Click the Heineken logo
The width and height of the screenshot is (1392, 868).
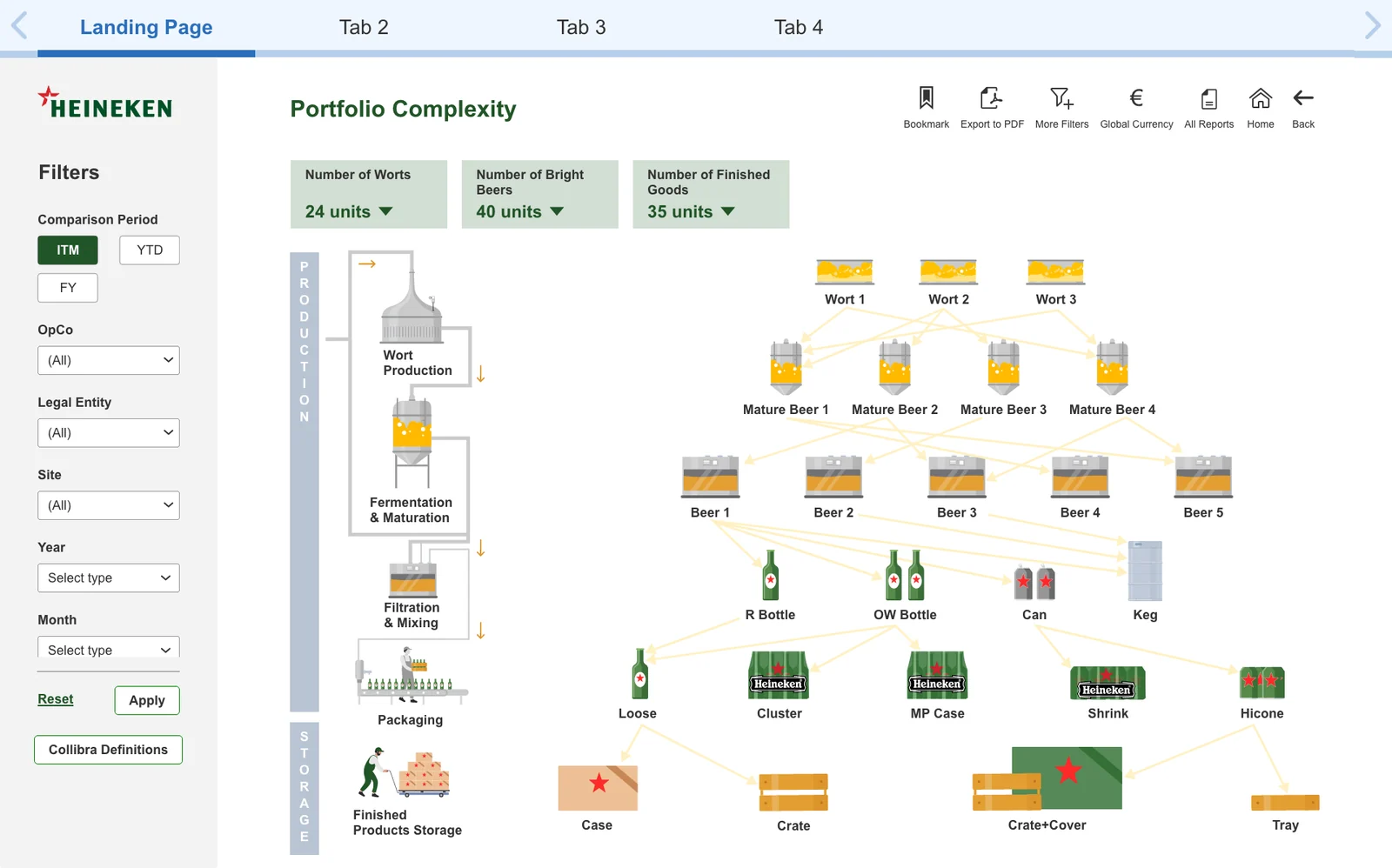[x=105, y=103]
